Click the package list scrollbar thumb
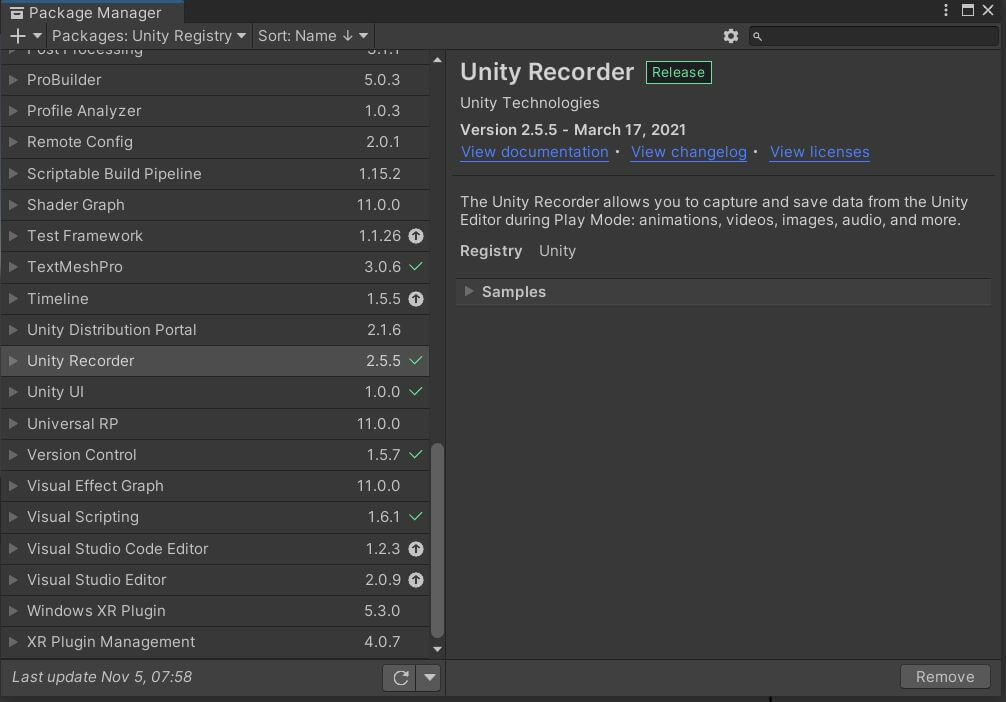Viewport: 1006px width, 702px height. coord(438,541)
